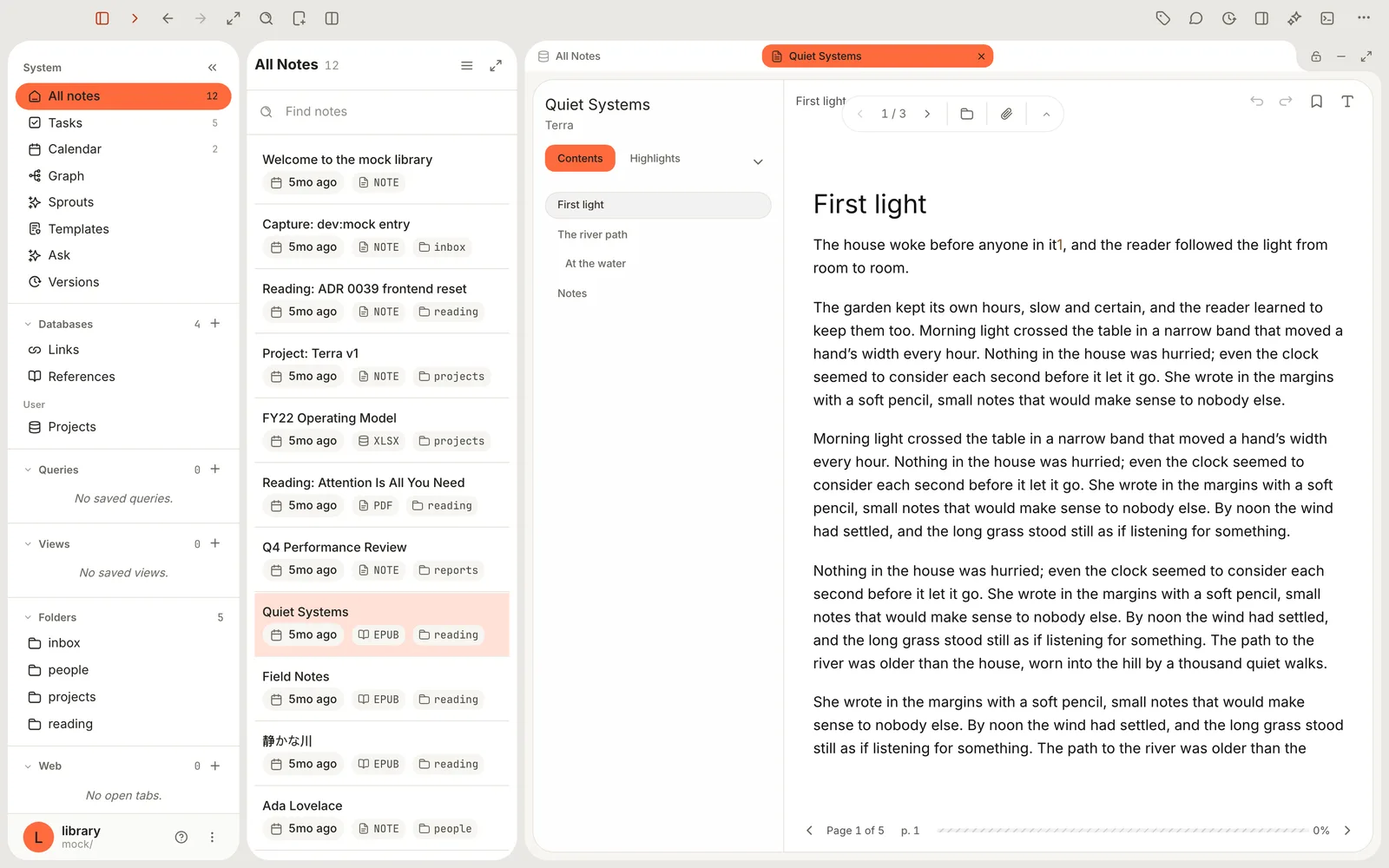Open the help question mark icon
1389x868 pixels.
click(x=181, y=838)
